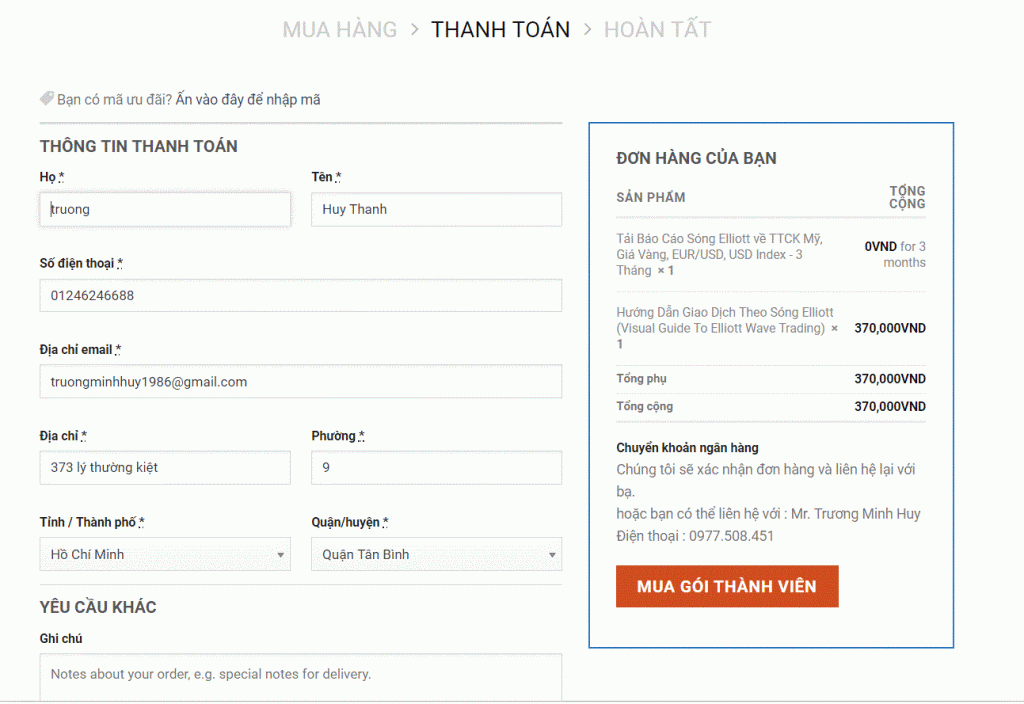The image size is (1024, 704).
Task: Click the Tỉnh / Thành phố dropdown arrow
Action: [281, 555]
